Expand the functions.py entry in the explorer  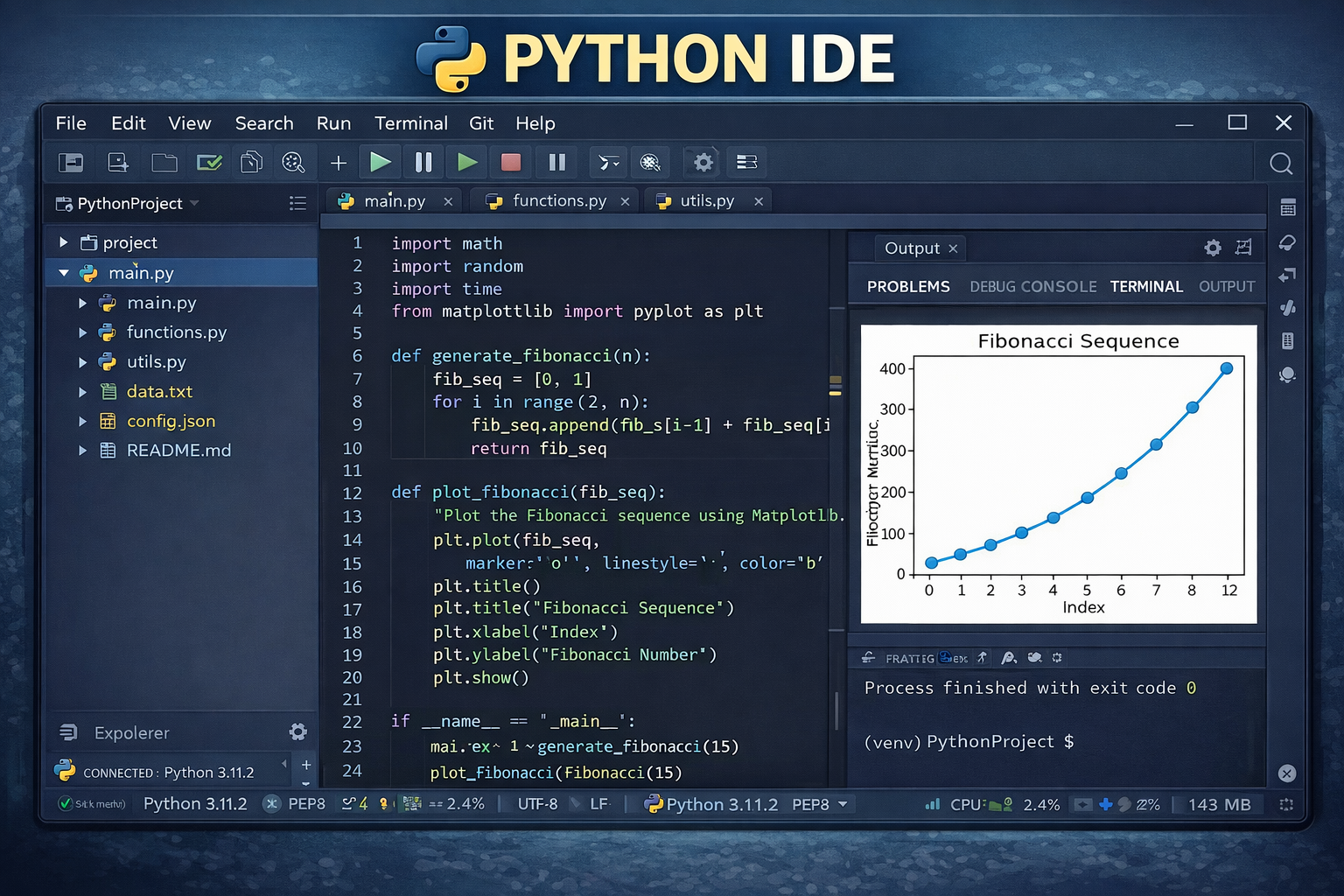click(x=83, y=332)
